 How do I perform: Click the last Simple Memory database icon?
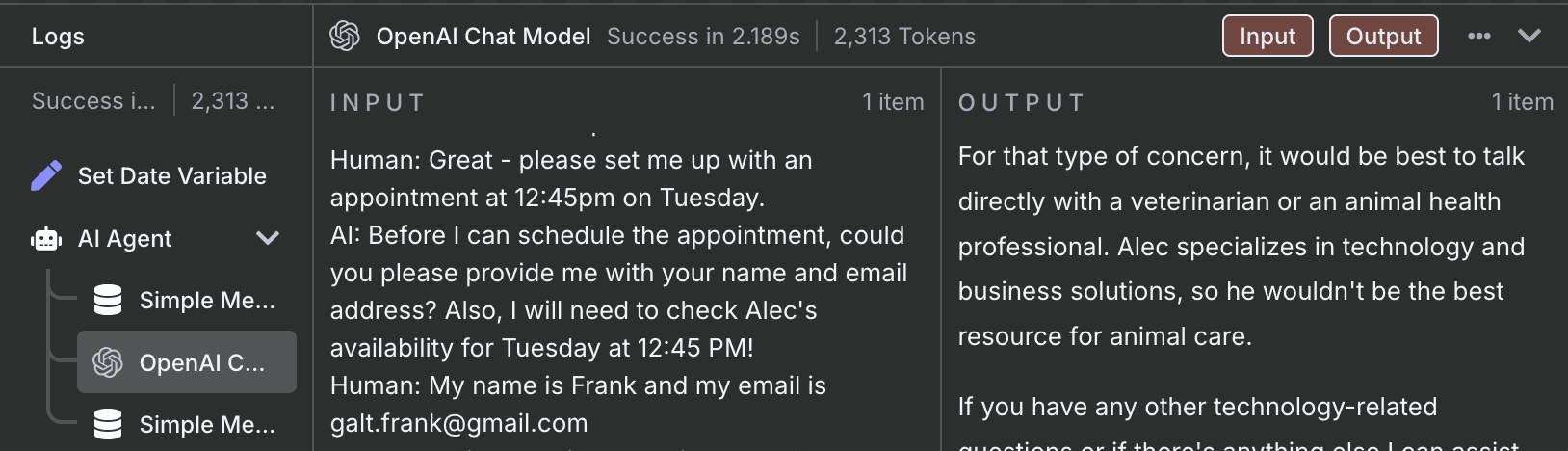[108, 424]
